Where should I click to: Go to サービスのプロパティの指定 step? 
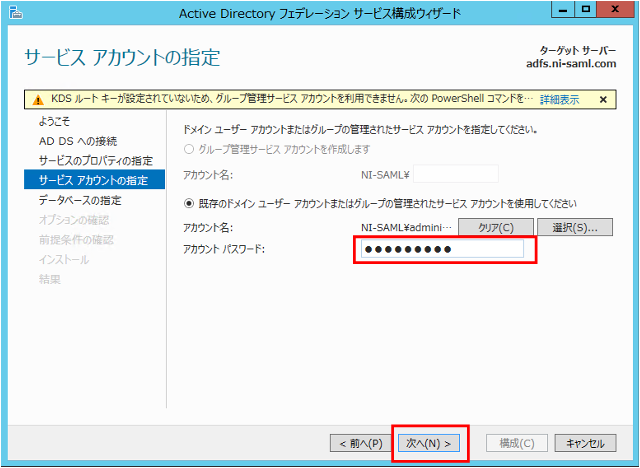pyautogui.click(x=96, y=161)
